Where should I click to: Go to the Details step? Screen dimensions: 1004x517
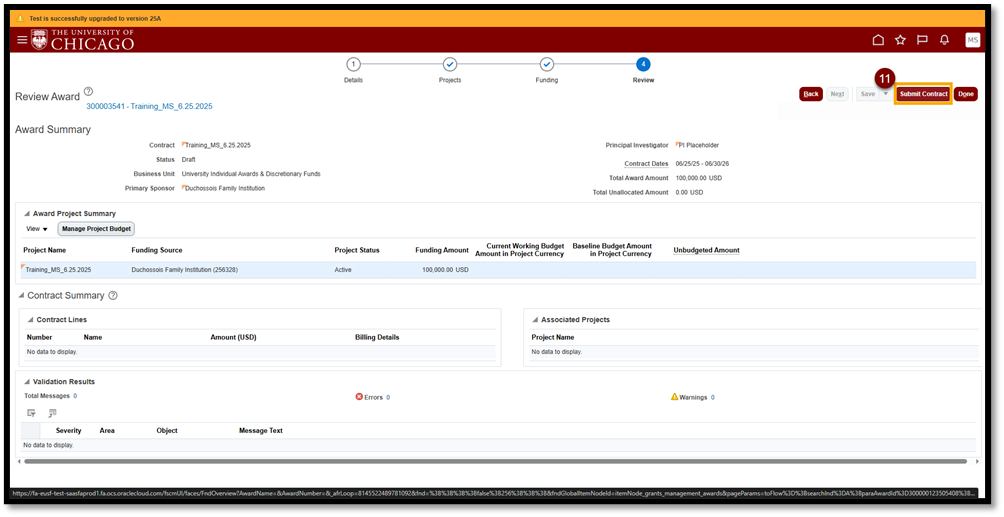353,64
